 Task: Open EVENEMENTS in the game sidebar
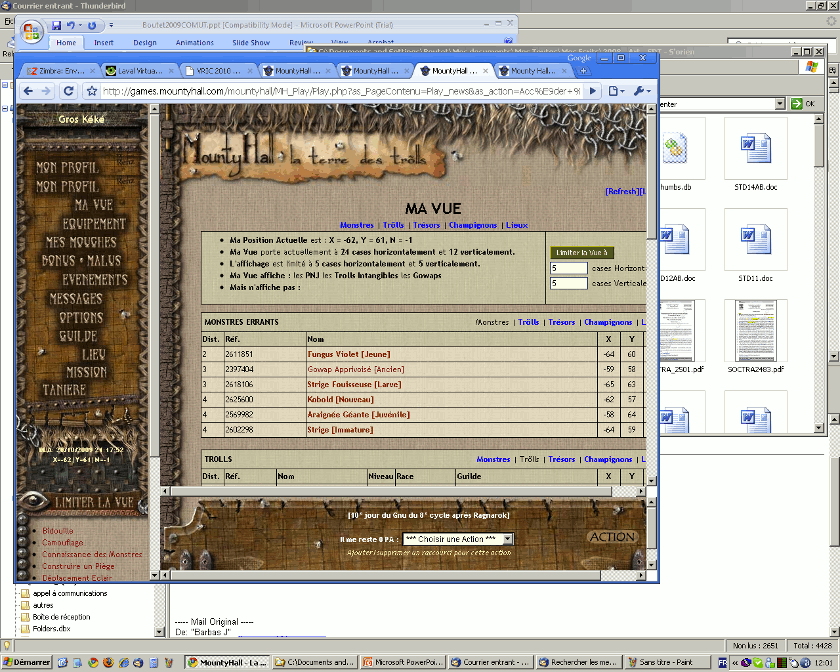[x=94, y=280]
